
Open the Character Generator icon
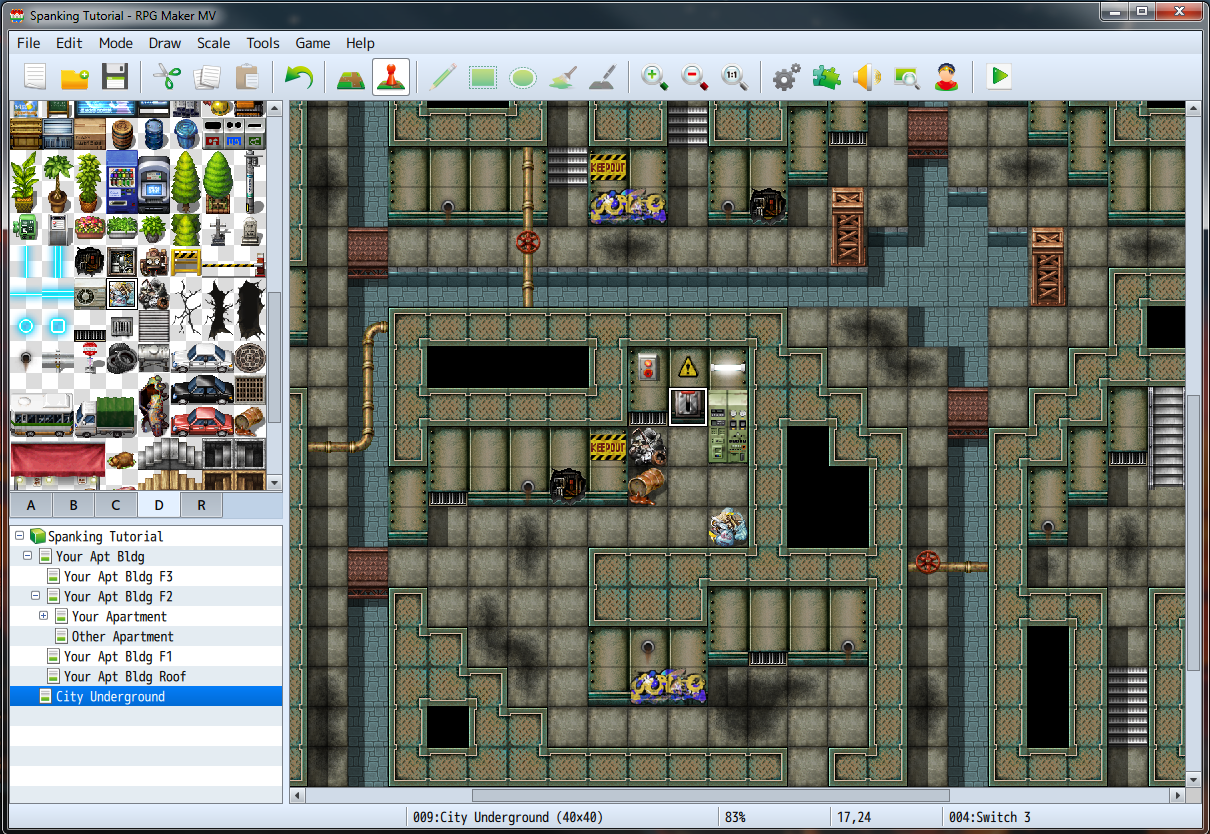tap(947, 77)
